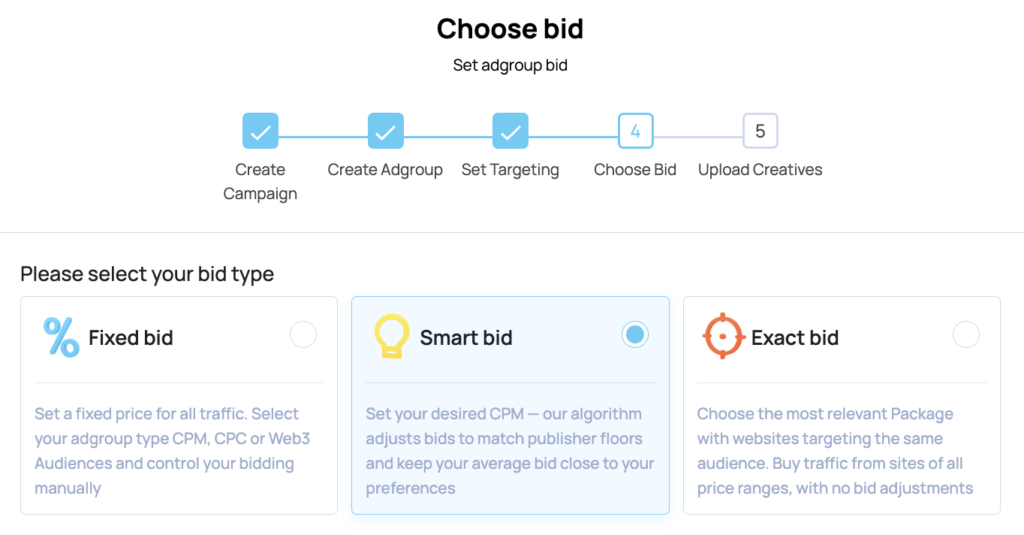Screen dimensions: 1024x535
Task: Click the Fixed bid description text
Action: pos(167,451)
